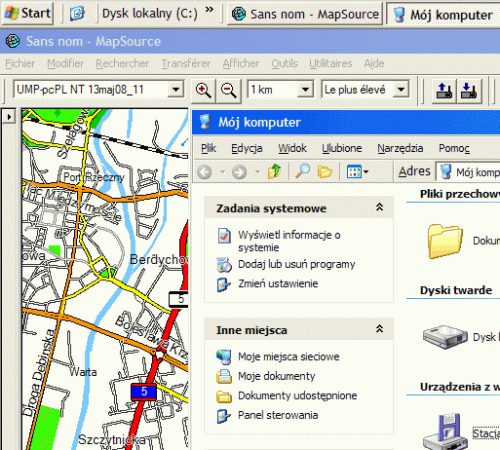The height and width of the screenshot is (450, 500).
Task: Click the MapSource zoom out magnifier
Action: [229, 90]
